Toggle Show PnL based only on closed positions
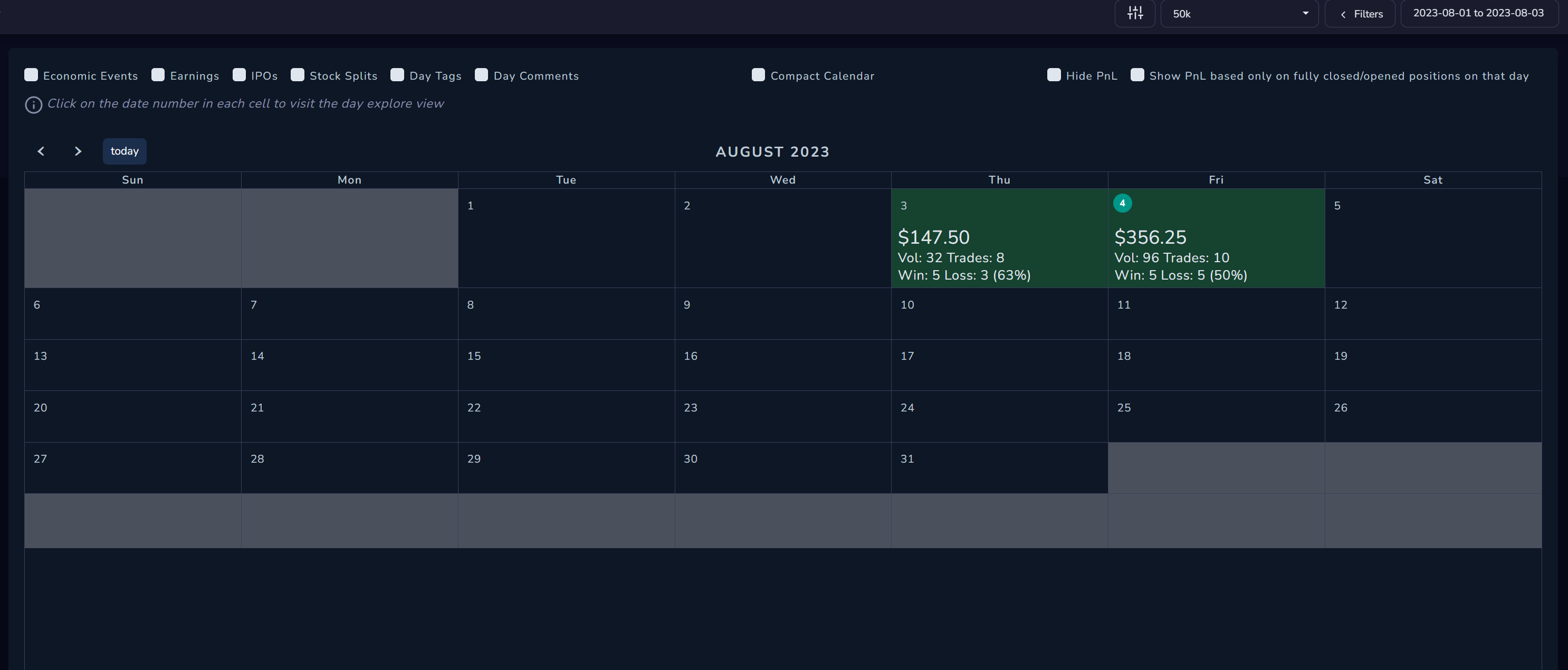Viewport: 1568px width, 670px height. [x=1137, y=75]
